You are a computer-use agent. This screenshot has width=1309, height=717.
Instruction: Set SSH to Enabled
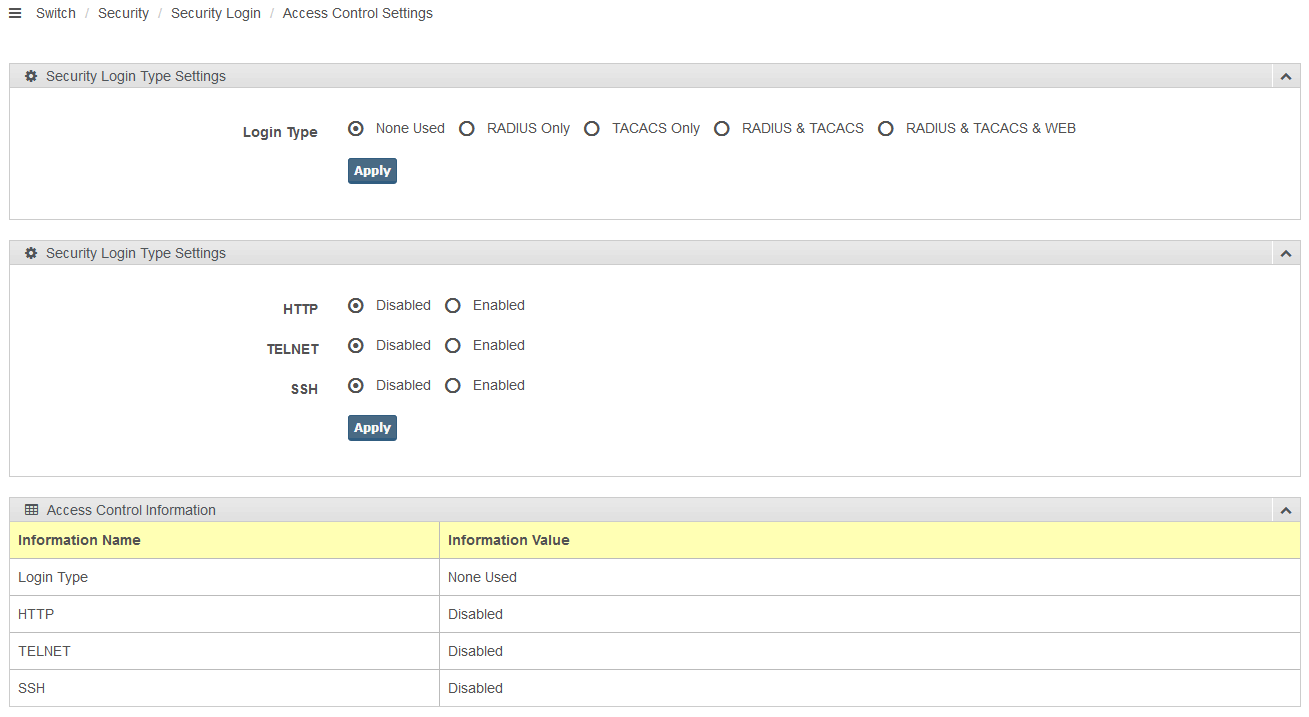pyautogui.click(x=453, y=386)
